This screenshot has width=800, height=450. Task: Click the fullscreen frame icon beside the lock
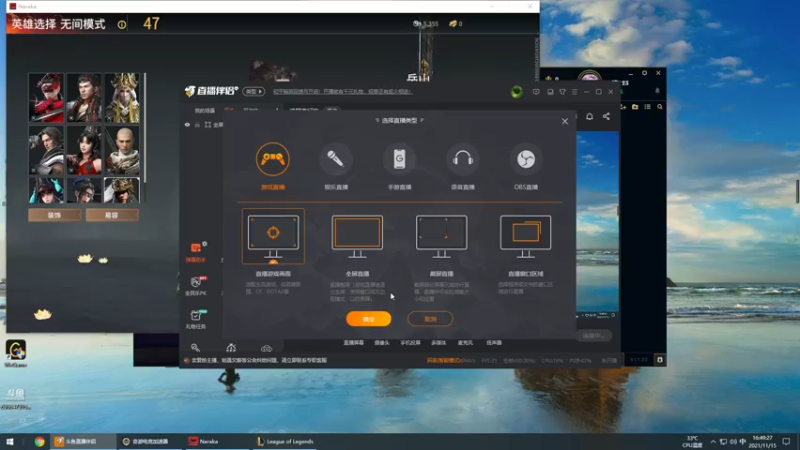(x=208, y=124)
